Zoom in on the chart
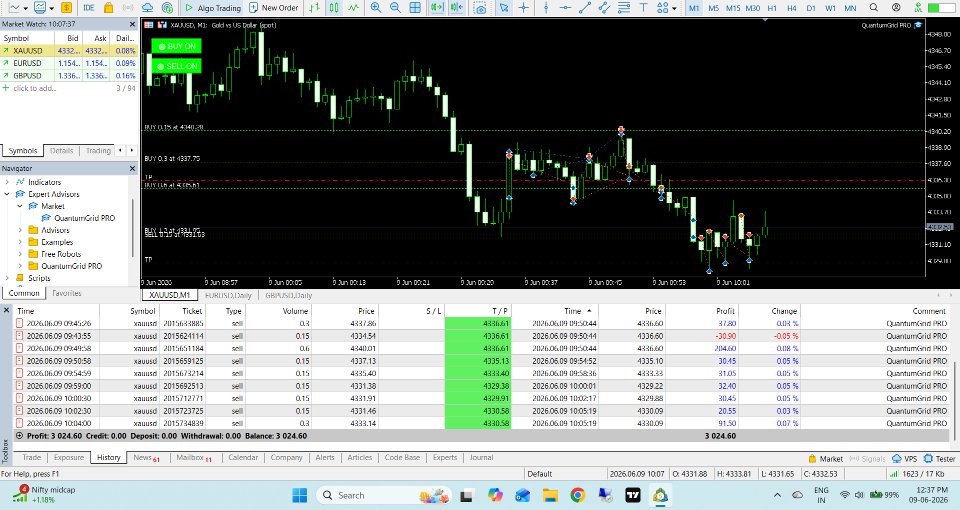The width and height of the screenshot is (960, 510). pos(376,8)
